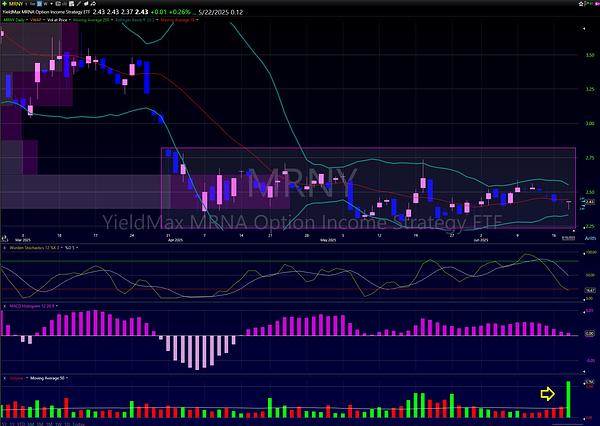This screenshot has width=600, height=426.
Task: Click the icon left of the pencil tool
Action: (x=72, y=4)
